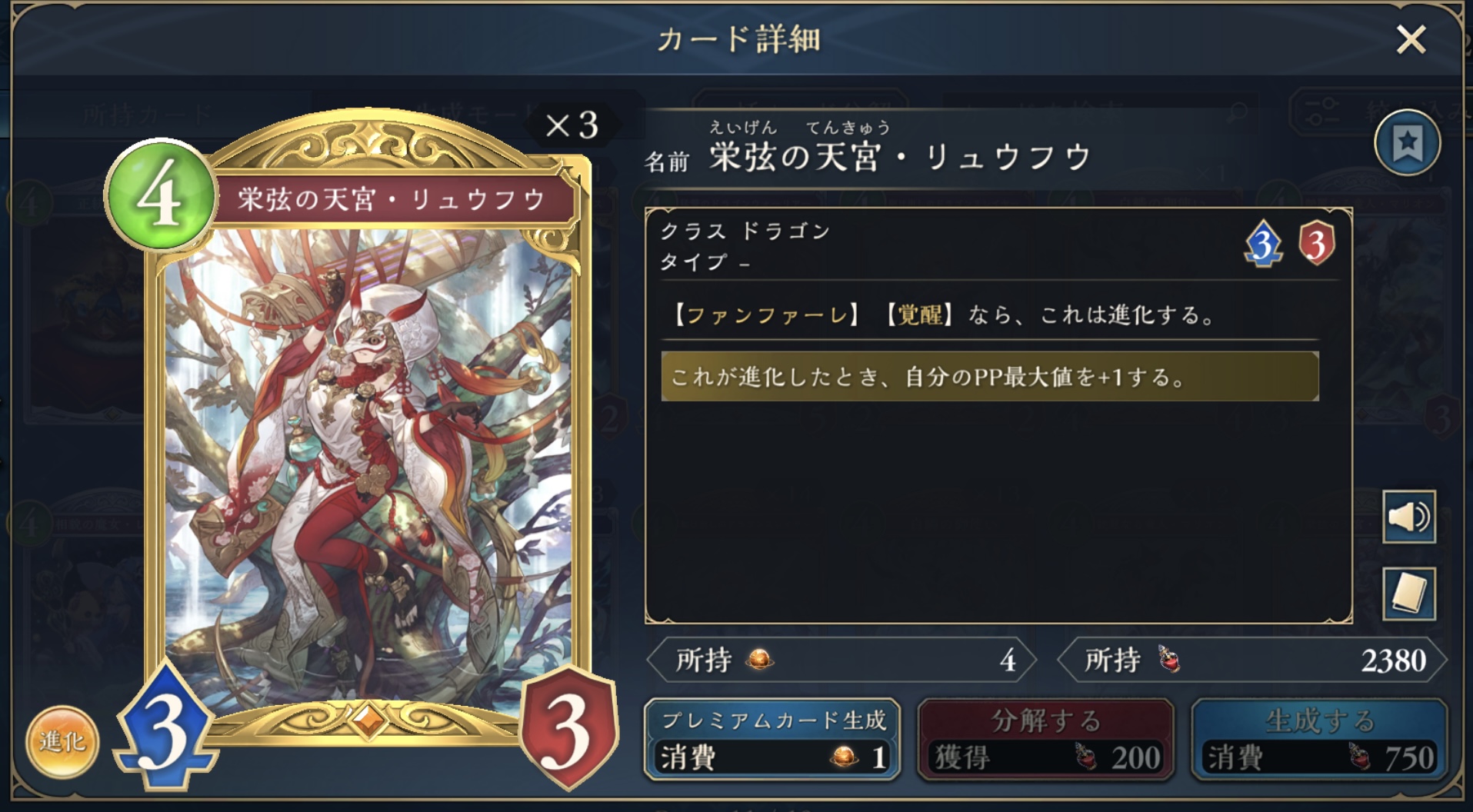Click the 【ファンファーレ】 keyword text
Image resolution: width=1473 pixels, height=812 pixels.
coord(766,315)
